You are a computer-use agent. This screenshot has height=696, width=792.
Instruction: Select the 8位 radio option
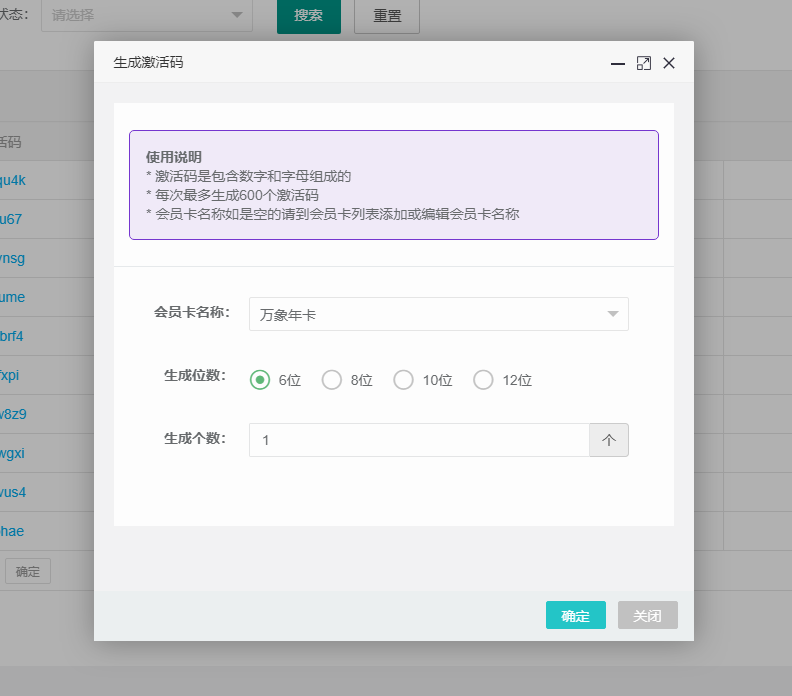[332, 380]
